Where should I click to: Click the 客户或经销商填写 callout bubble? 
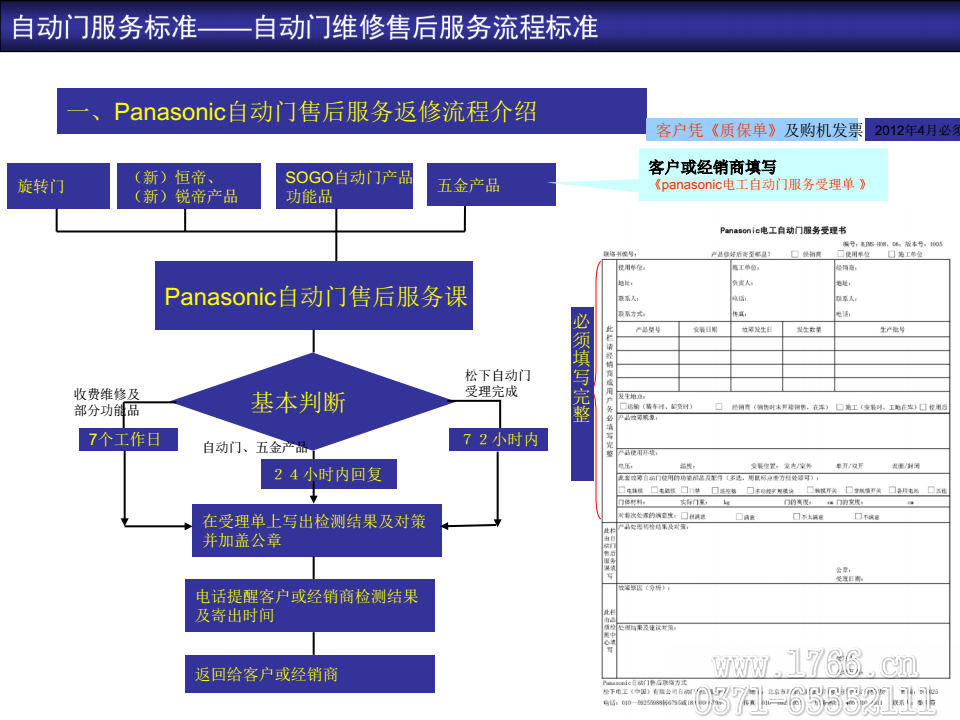[760, 175]
